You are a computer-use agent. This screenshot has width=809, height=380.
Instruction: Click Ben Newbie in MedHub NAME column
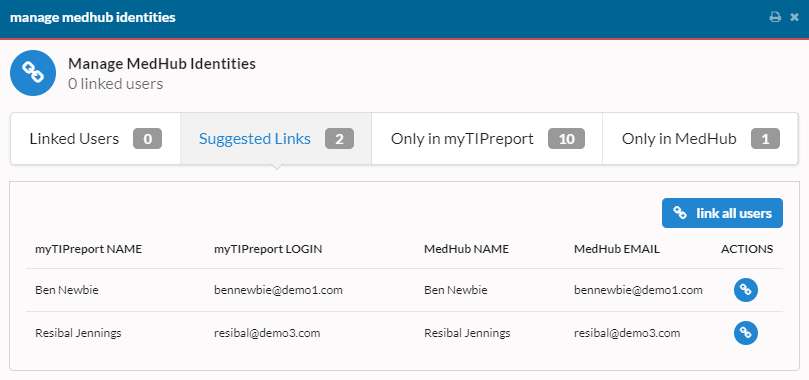point(456,290)
